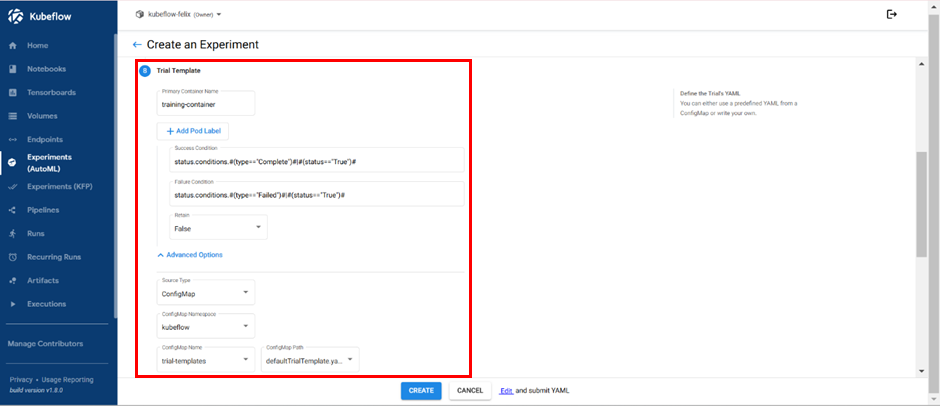Screen dimensions: 940x406
Task: Click the blue CREATE button
Action: (421, 390)
